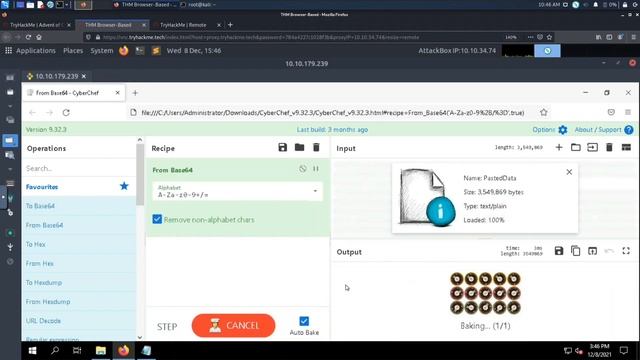This screenshot has width=640, height=360.
Task: Close the PastedData file info card
Action: [x=569, y=172]
